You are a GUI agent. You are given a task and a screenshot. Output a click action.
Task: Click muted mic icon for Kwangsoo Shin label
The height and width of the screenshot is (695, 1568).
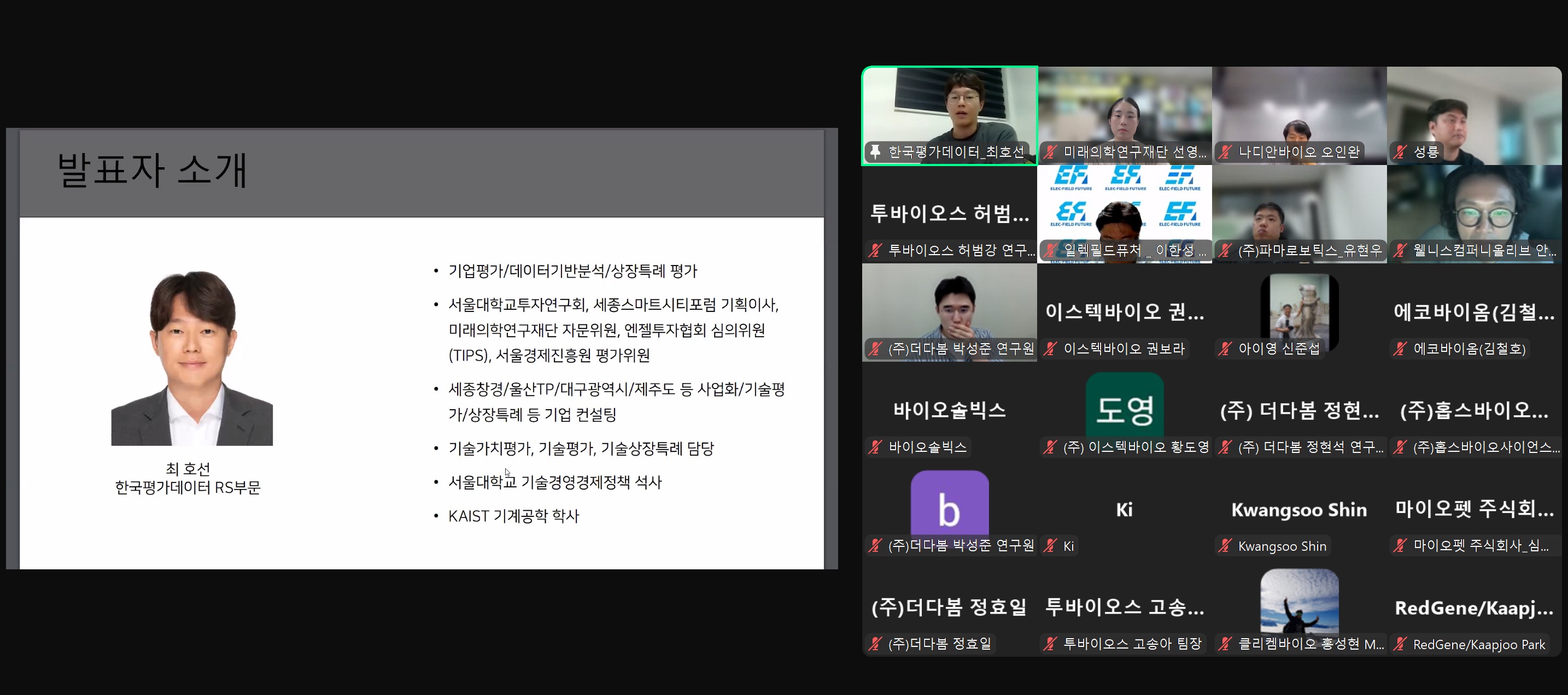click(x=1225, y=546)
